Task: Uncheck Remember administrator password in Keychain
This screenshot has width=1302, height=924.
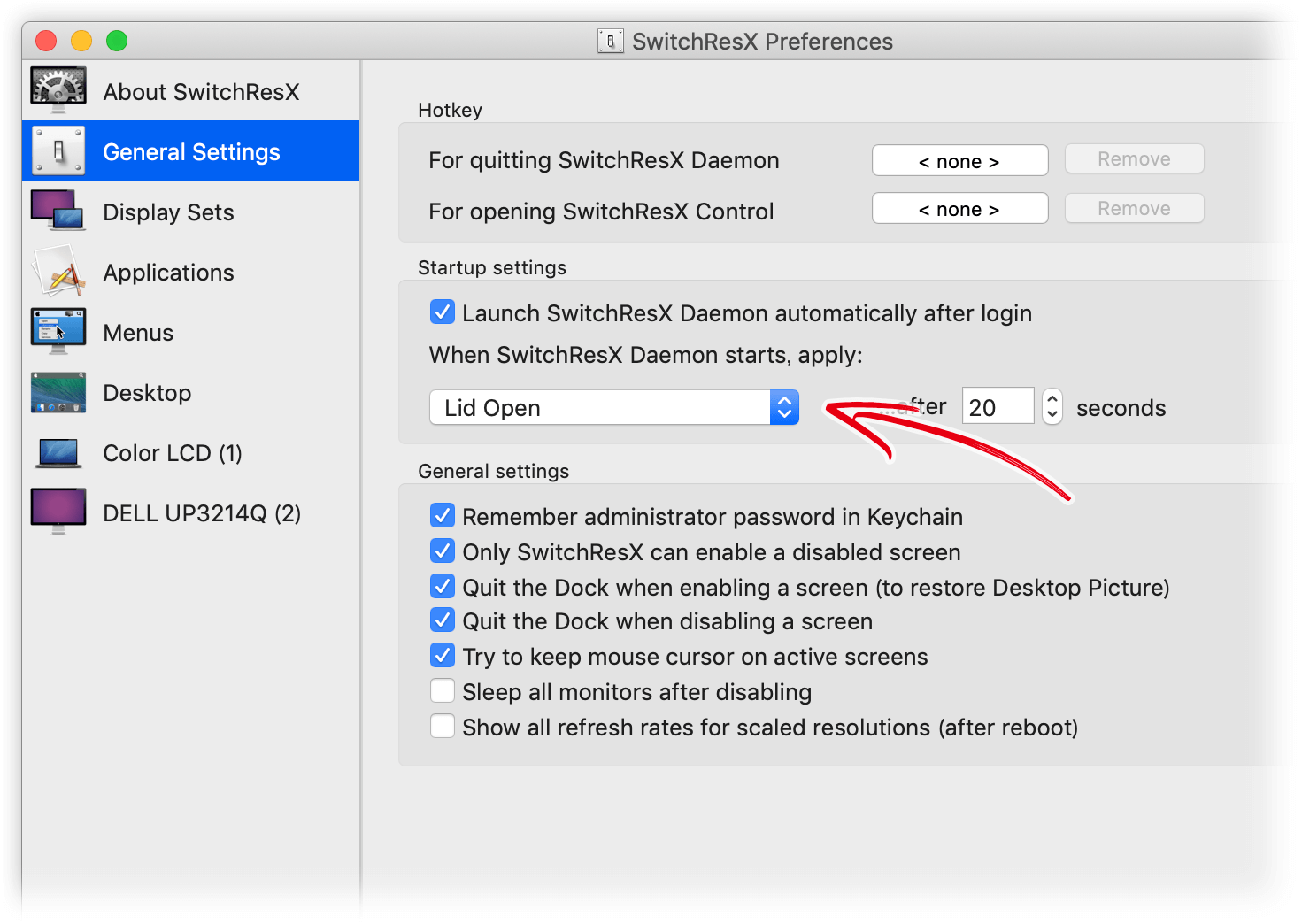Action: pyautogui.click(x=443, y=515)
